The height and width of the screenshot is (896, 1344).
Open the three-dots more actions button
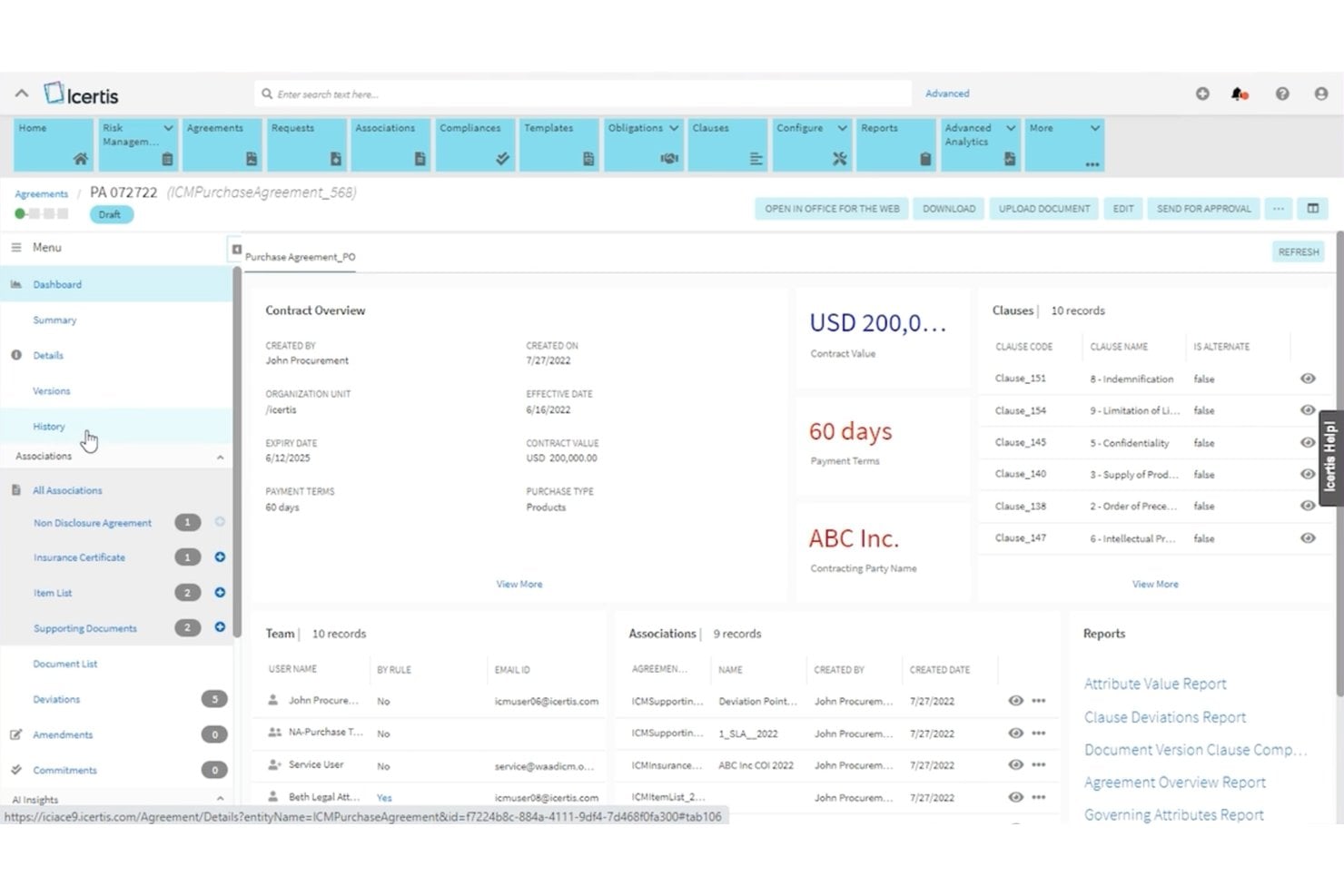click(1279, 209)
